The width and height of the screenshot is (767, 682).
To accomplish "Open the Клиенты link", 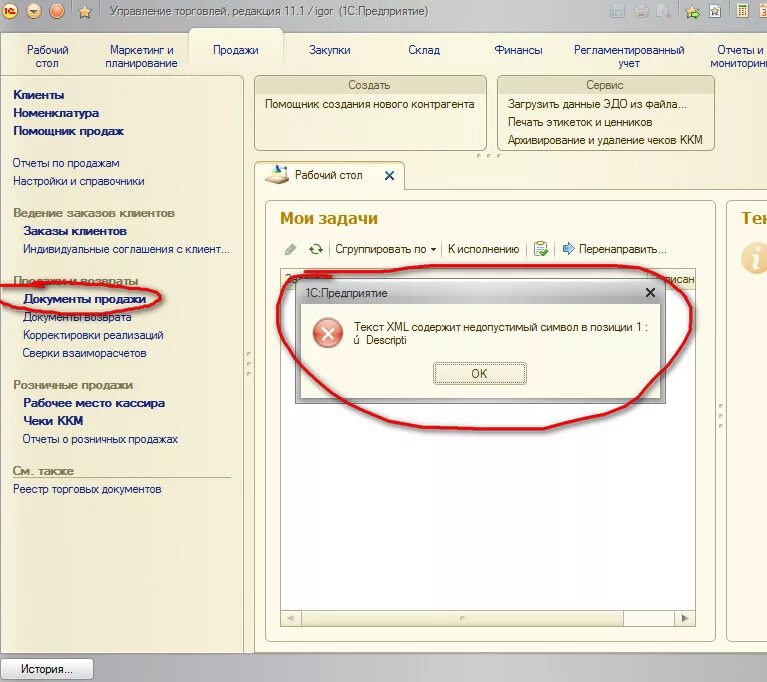I will click(x=39, y=95).
